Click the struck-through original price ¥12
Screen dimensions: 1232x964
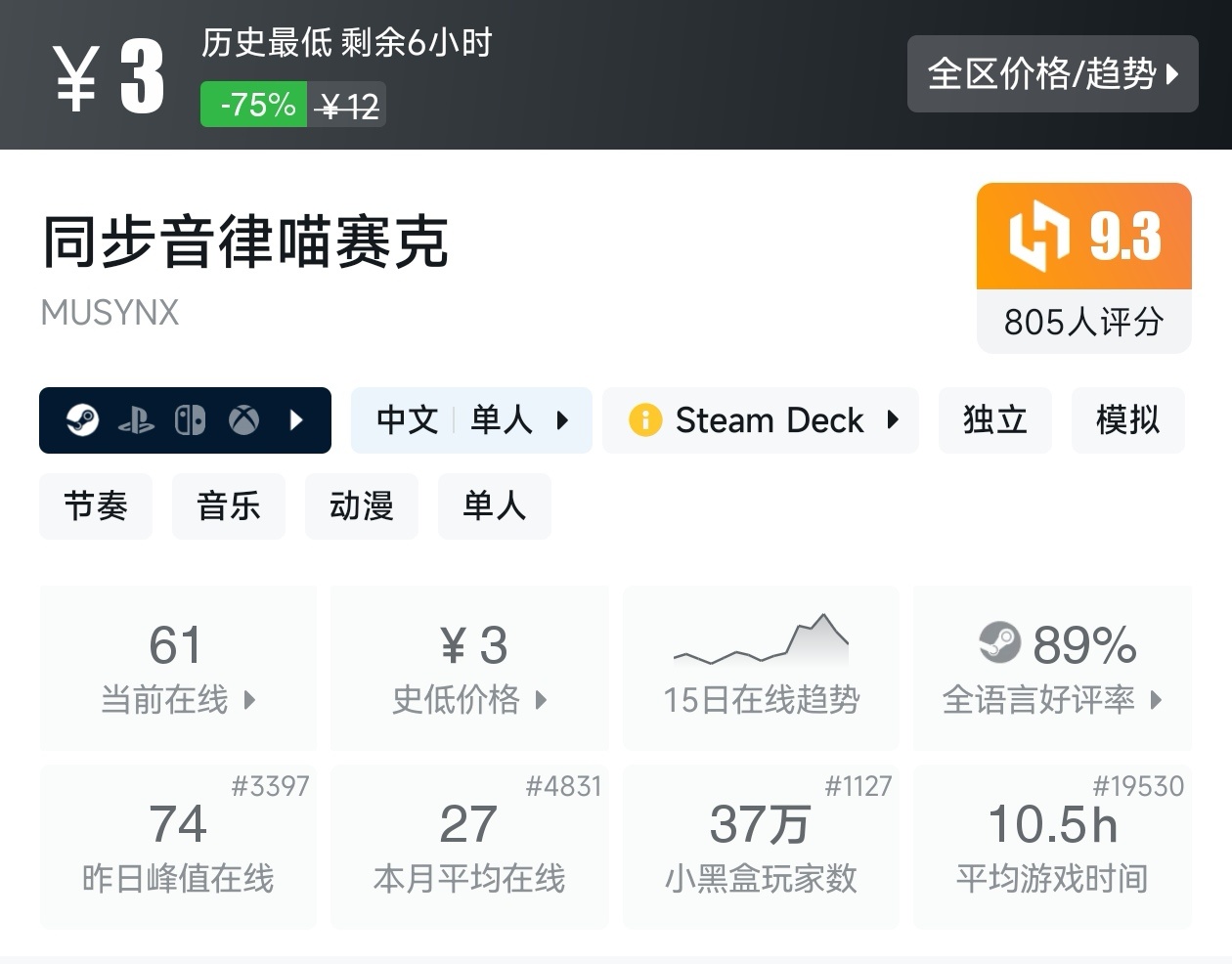click(348, 105)
